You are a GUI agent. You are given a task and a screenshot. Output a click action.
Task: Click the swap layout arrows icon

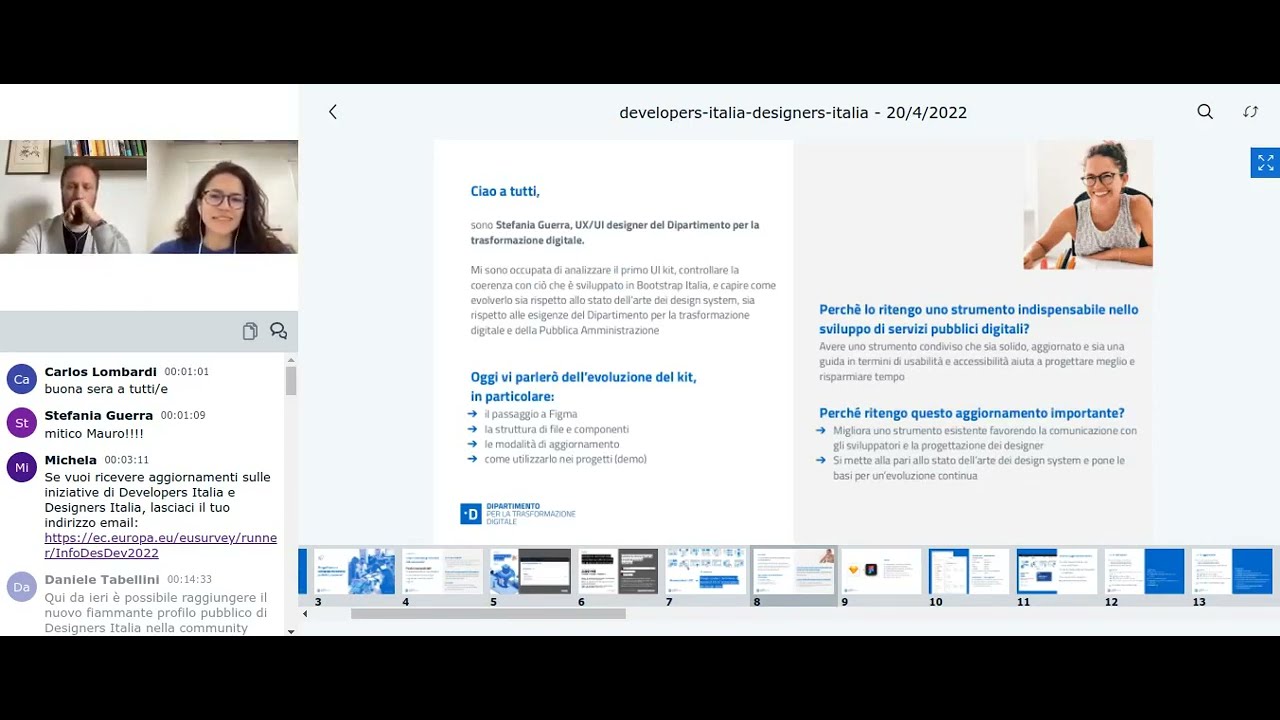(1250, 112)
